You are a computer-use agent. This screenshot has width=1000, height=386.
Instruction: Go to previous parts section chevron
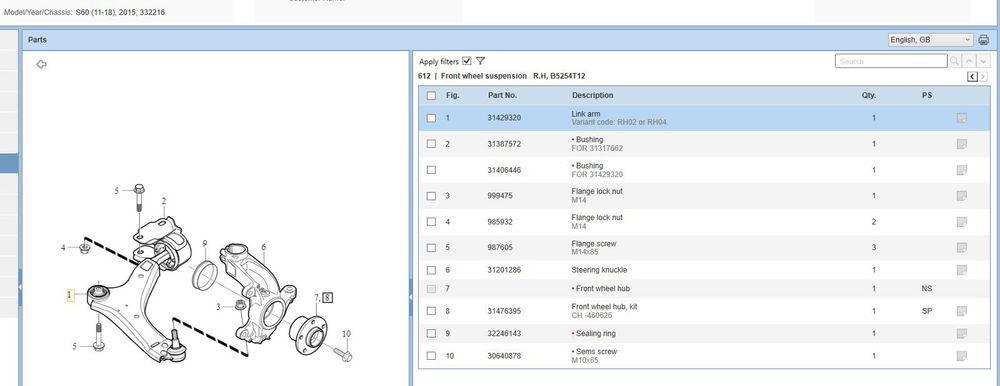click(972, 77)
